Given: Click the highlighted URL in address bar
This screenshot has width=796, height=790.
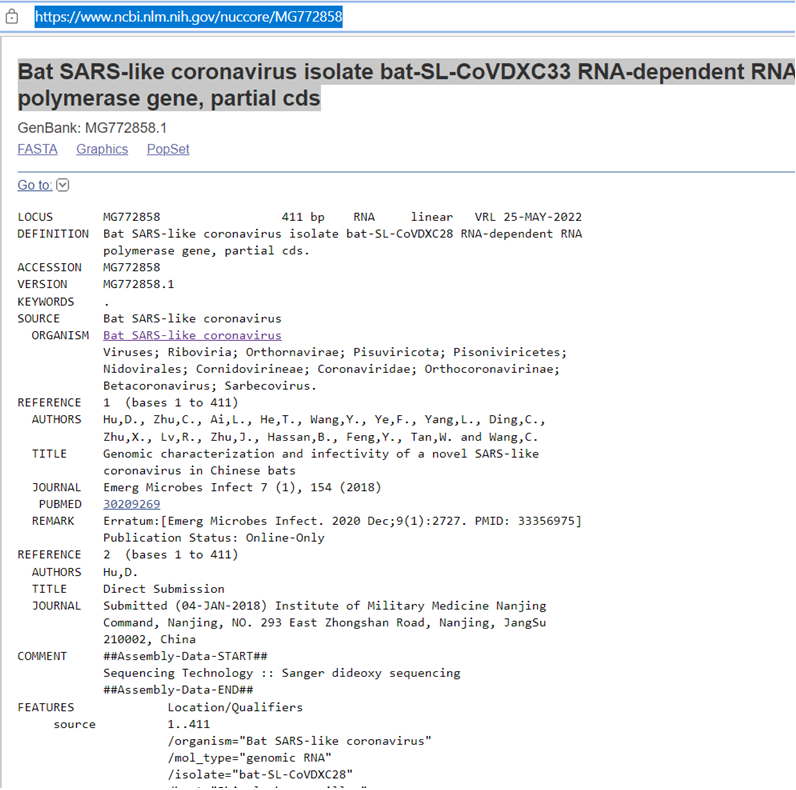Looking at the screenshot, I should 188,17.
